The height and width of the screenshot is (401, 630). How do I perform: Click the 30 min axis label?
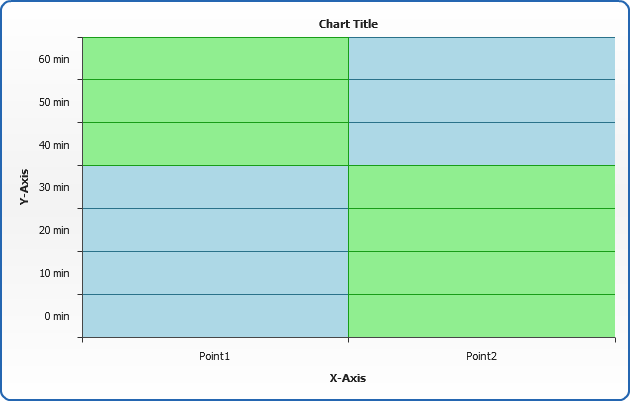54,187
